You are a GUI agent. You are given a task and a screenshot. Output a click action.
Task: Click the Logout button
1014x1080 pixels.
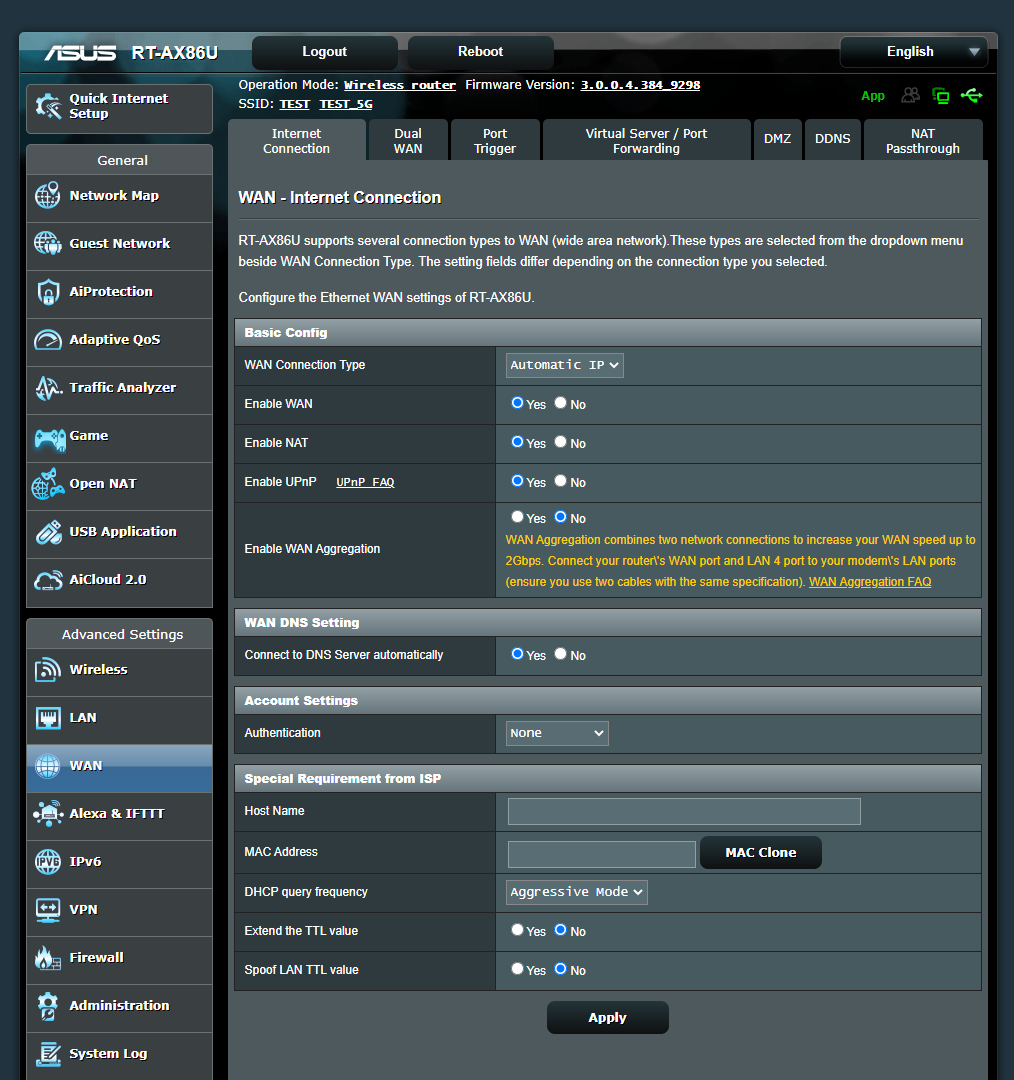click(324, 52)
